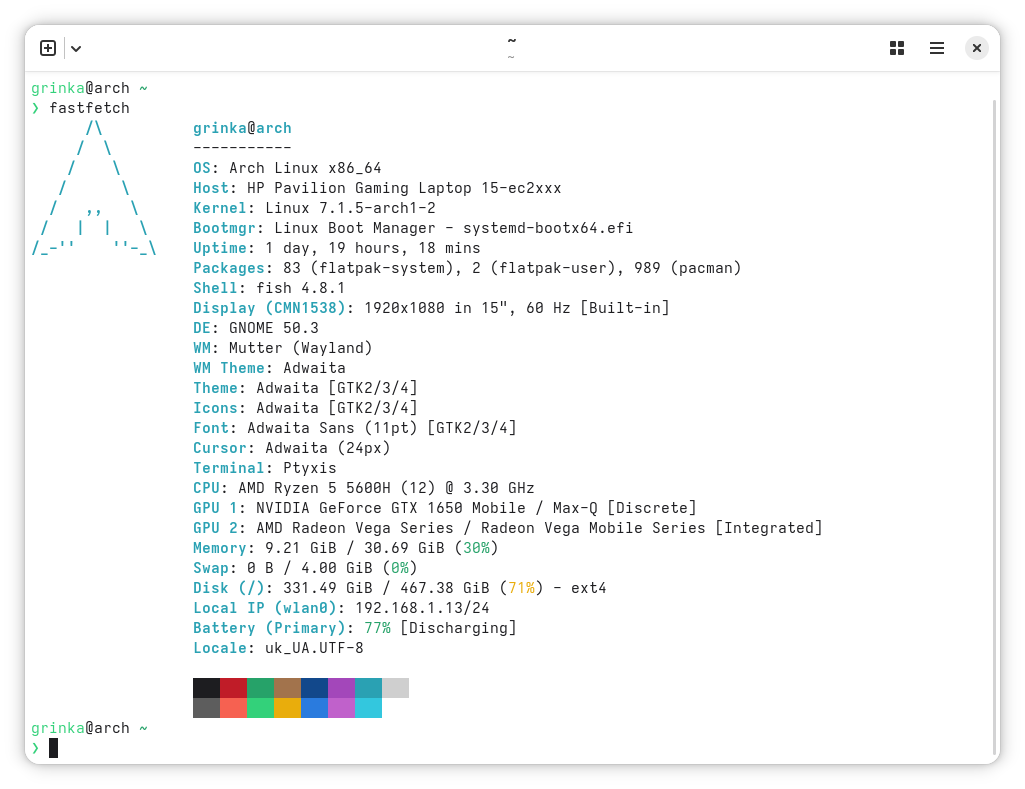The width and height of the screenshot is (1025, 789).
Task: Click the typed 'fastfetch' command
Action: pos(90,108)
